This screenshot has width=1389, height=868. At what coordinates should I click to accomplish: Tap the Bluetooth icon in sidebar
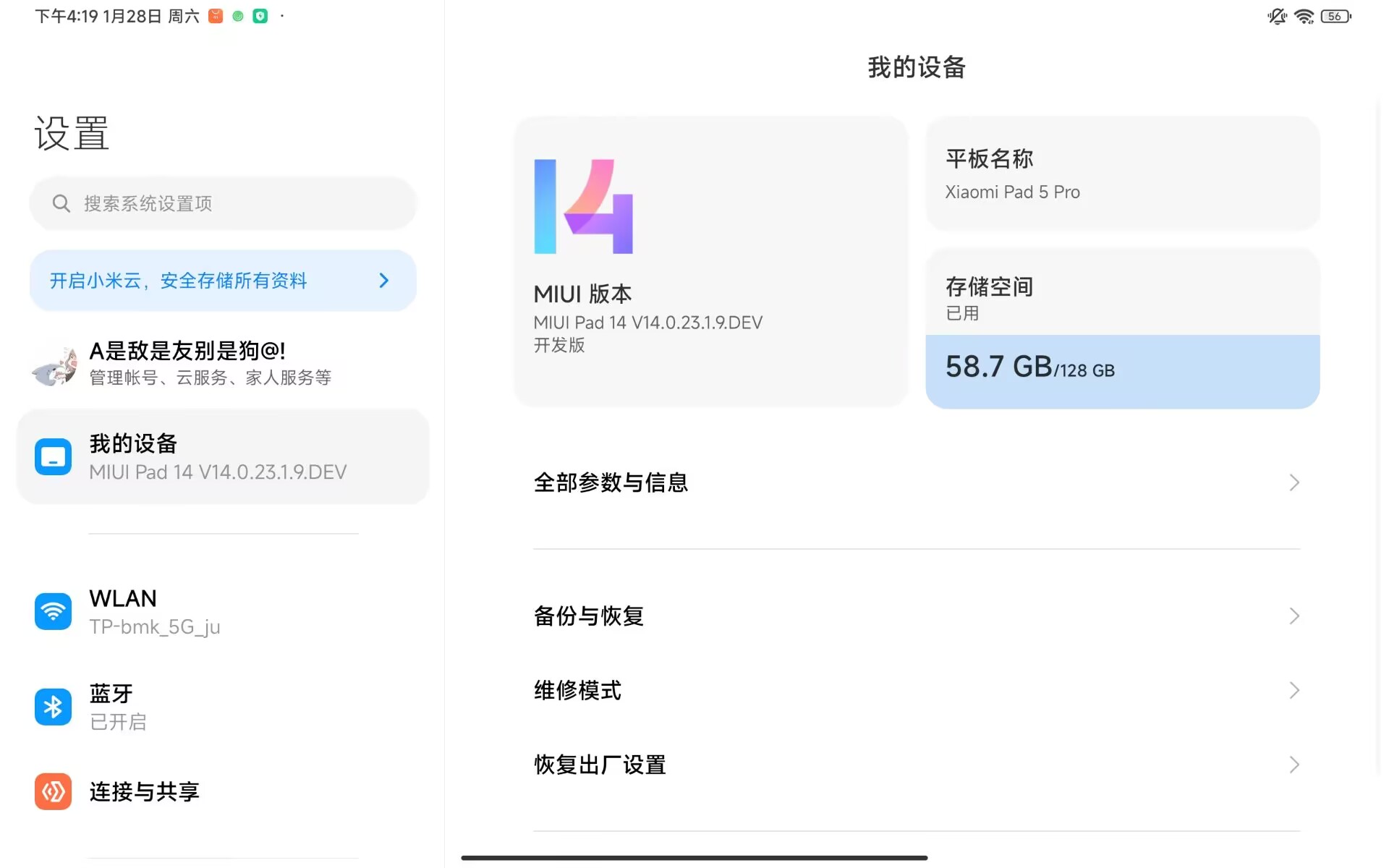(53, 706)
